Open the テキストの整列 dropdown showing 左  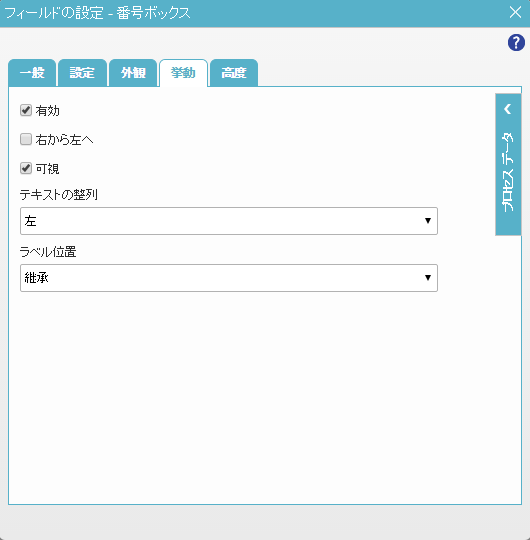229,221
